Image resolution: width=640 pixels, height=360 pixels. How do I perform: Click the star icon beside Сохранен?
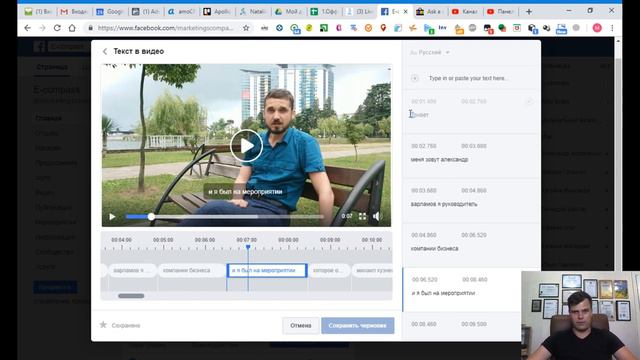click(x=103, y=325)
